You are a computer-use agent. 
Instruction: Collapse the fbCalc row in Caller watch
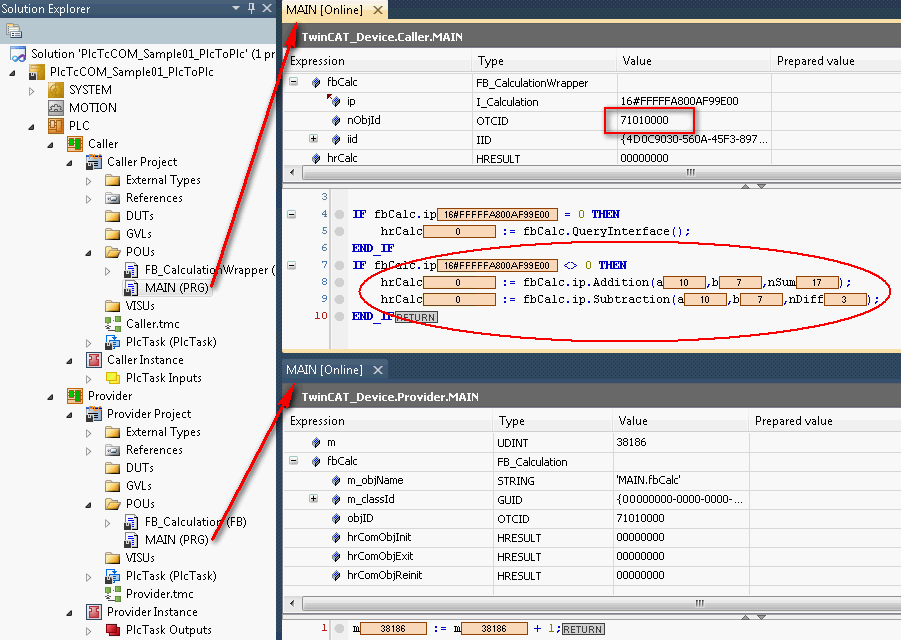294,82
